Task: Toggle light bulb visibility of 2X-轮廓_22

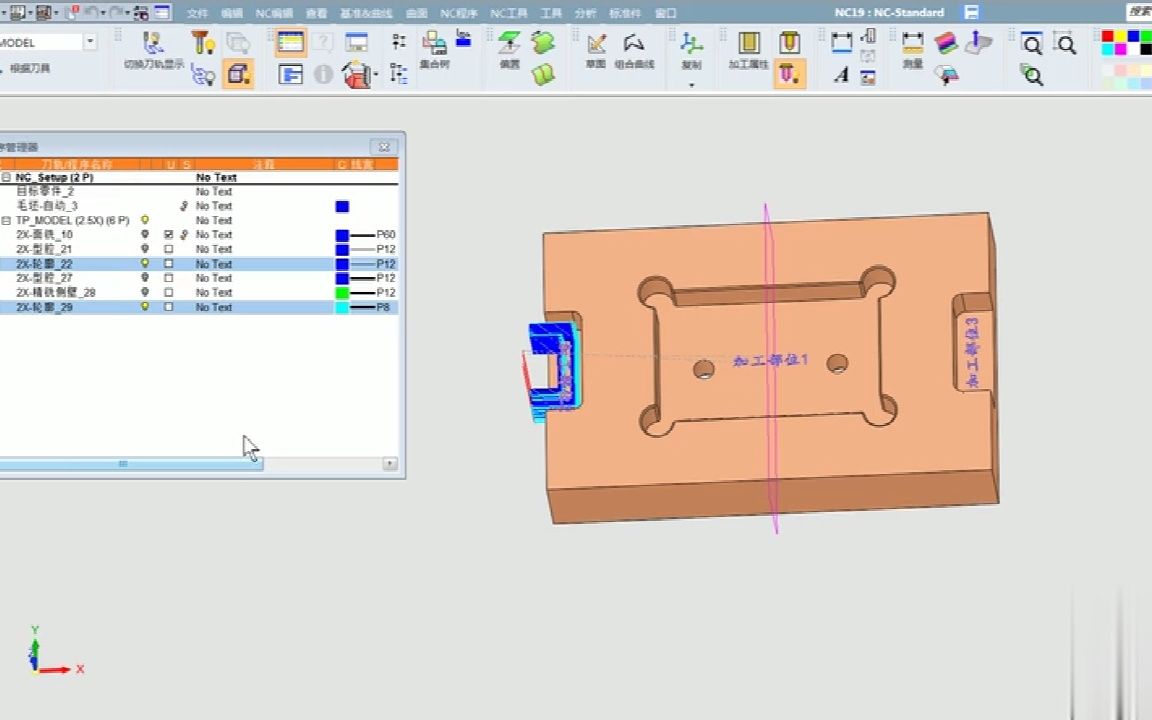Action: click(x=145, y=264)
